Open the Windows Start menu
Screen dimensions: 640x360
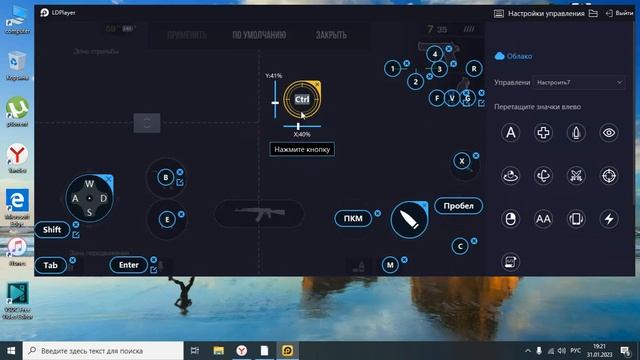(x=11, y=351)
